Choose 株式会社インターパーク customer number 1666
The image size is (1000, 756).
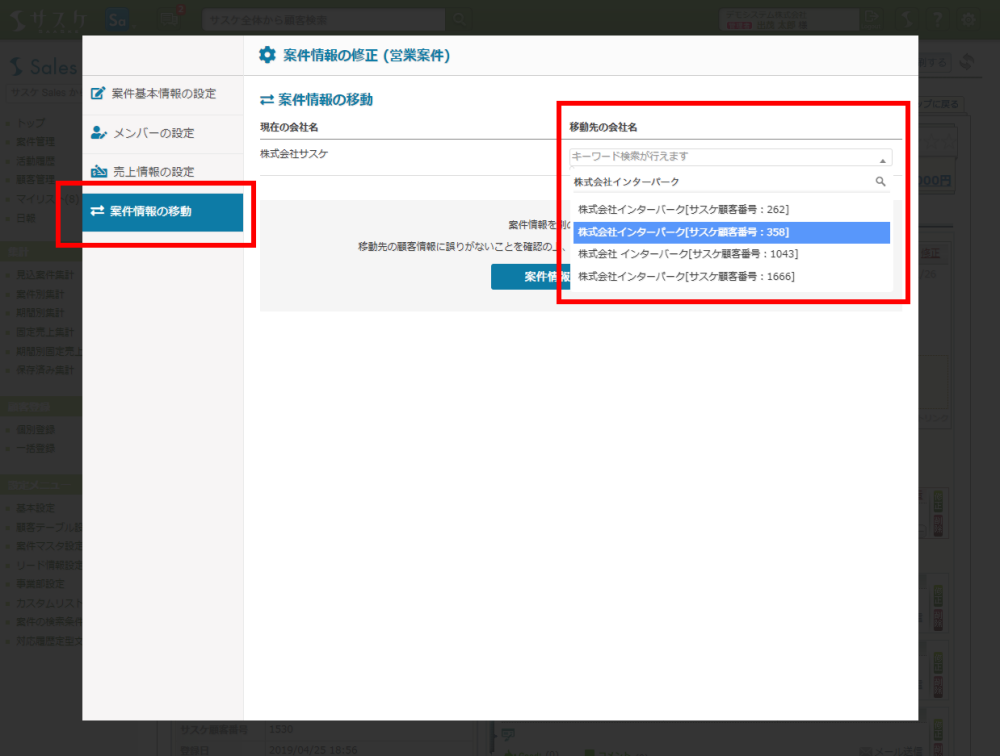[731, 276]
